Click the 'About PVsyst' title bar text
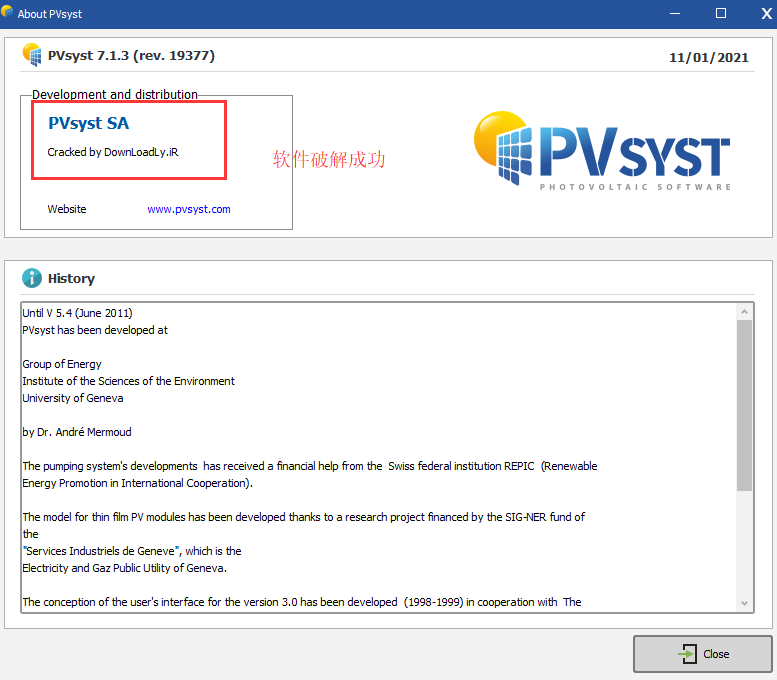Viewport: 777px width, 680px height. pyautogui.click(x=50, y=14)
